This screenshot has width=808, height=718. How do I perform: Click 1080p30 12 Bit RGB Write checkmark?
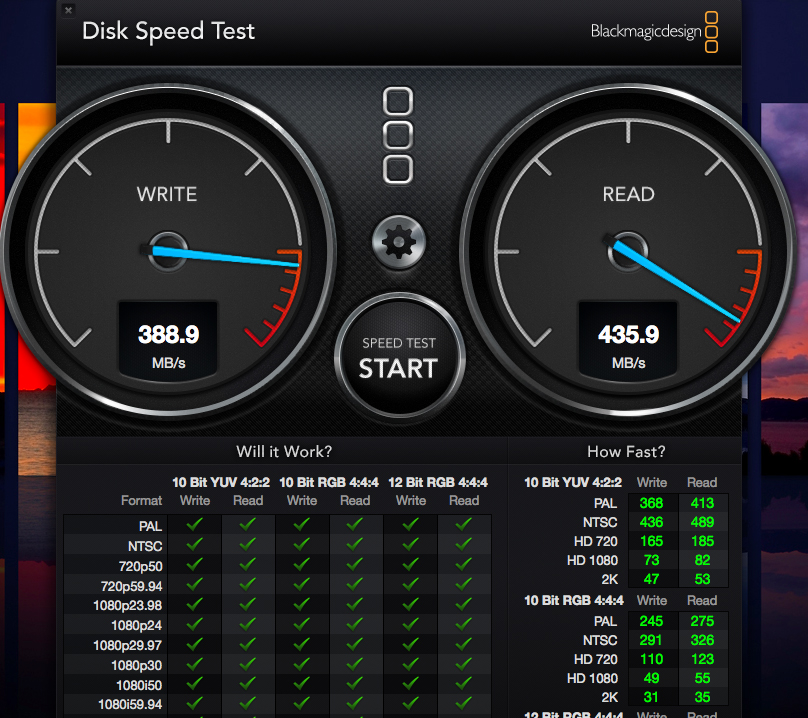coord(411,664)
